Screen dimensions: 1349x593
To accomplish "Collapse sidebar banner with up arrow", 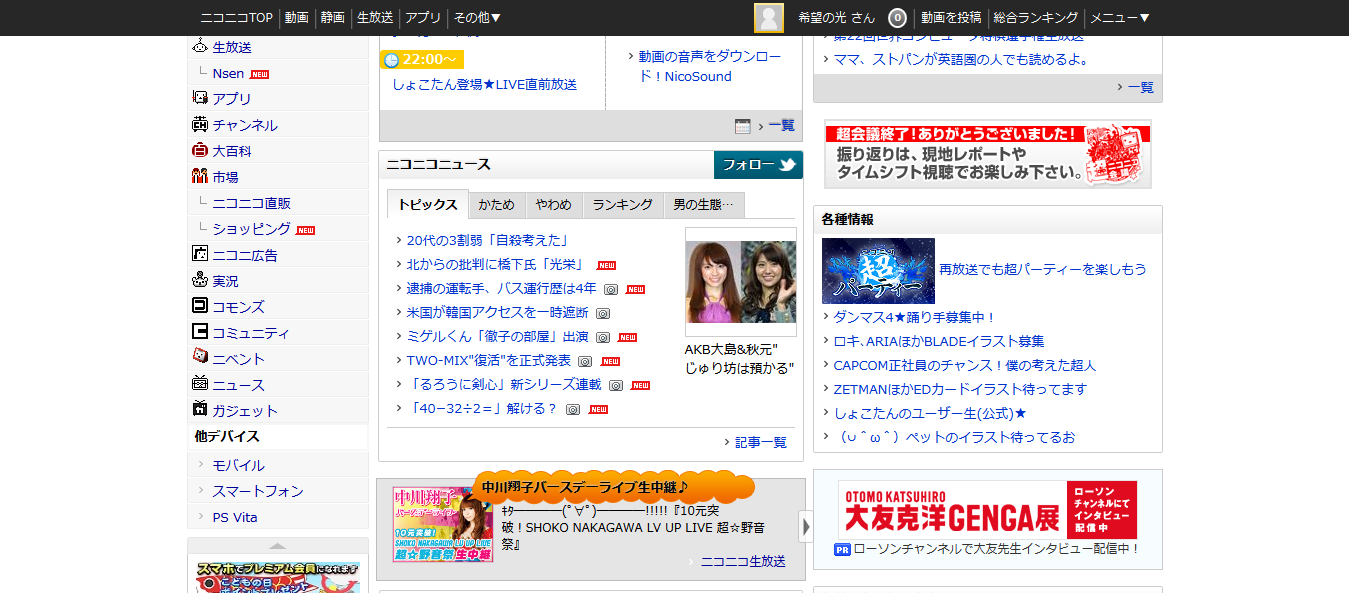I will (278, 546).
